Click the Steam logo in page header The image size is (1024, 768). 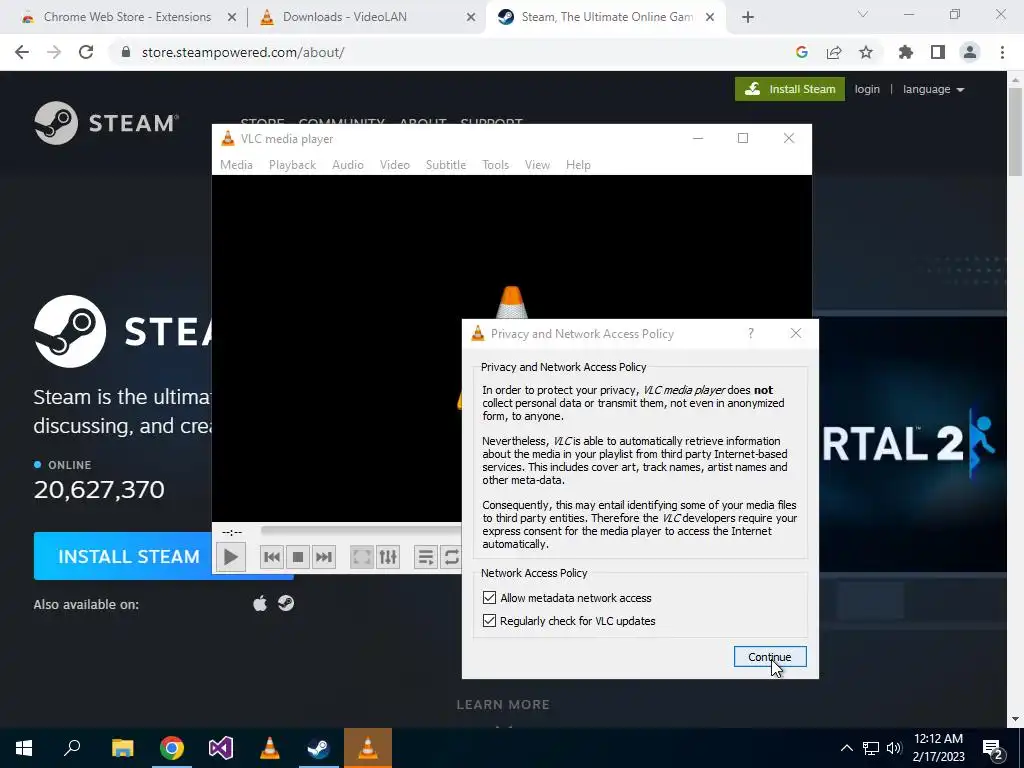pos(106,123)
